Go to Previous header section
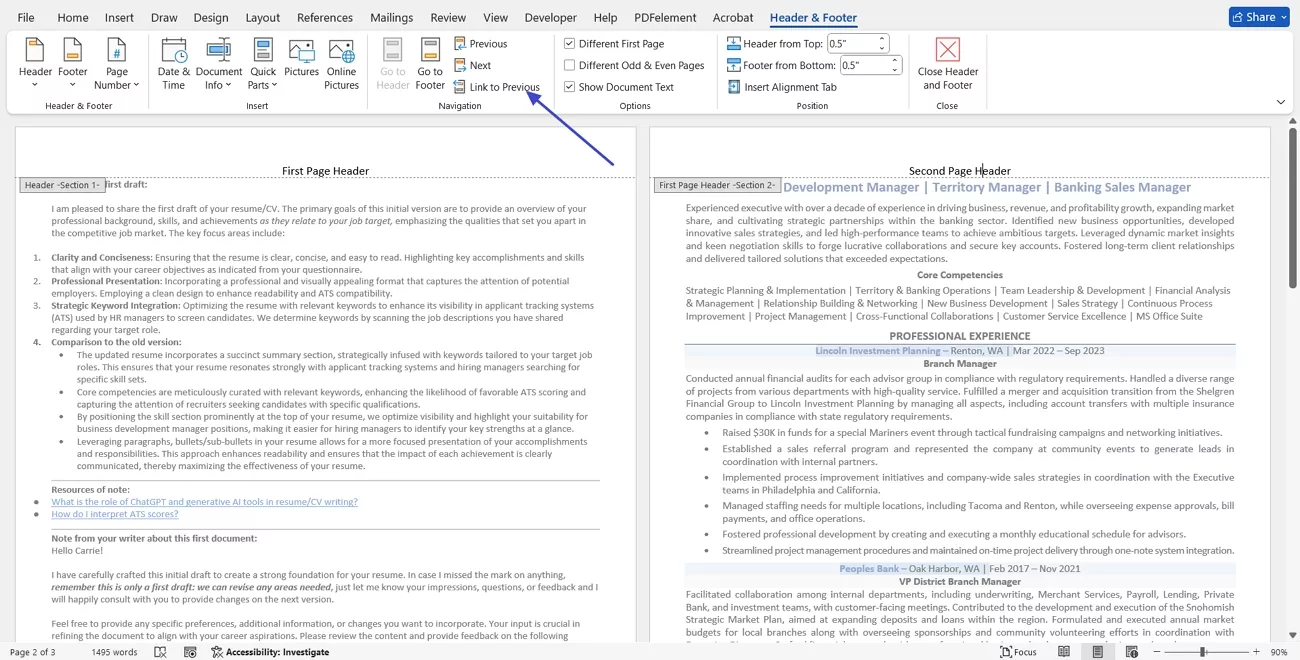Image resolution: width=1300 pixels, height=660 pixels. click(481, 44)
